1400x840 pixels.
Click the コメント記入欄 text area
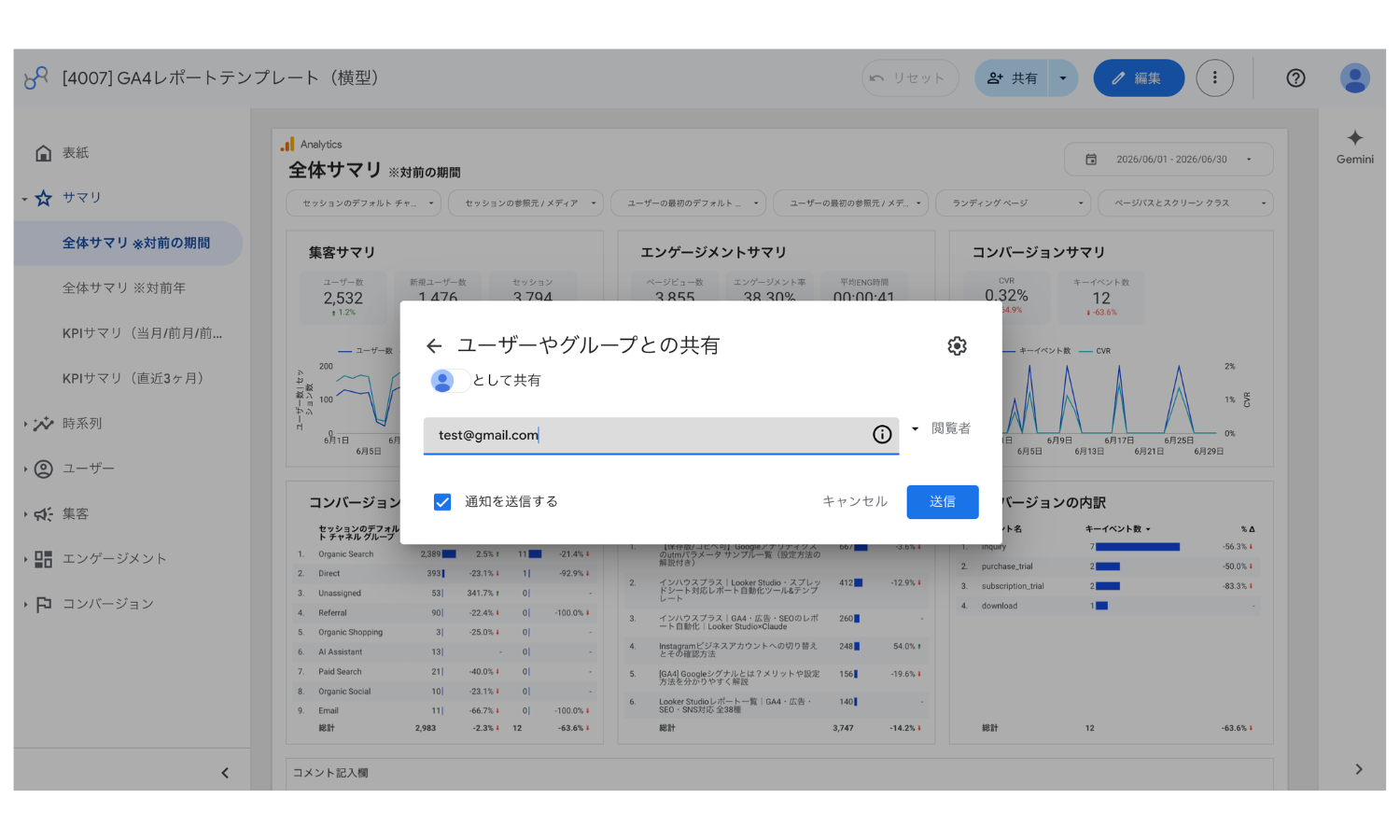(x=779, y=773)
